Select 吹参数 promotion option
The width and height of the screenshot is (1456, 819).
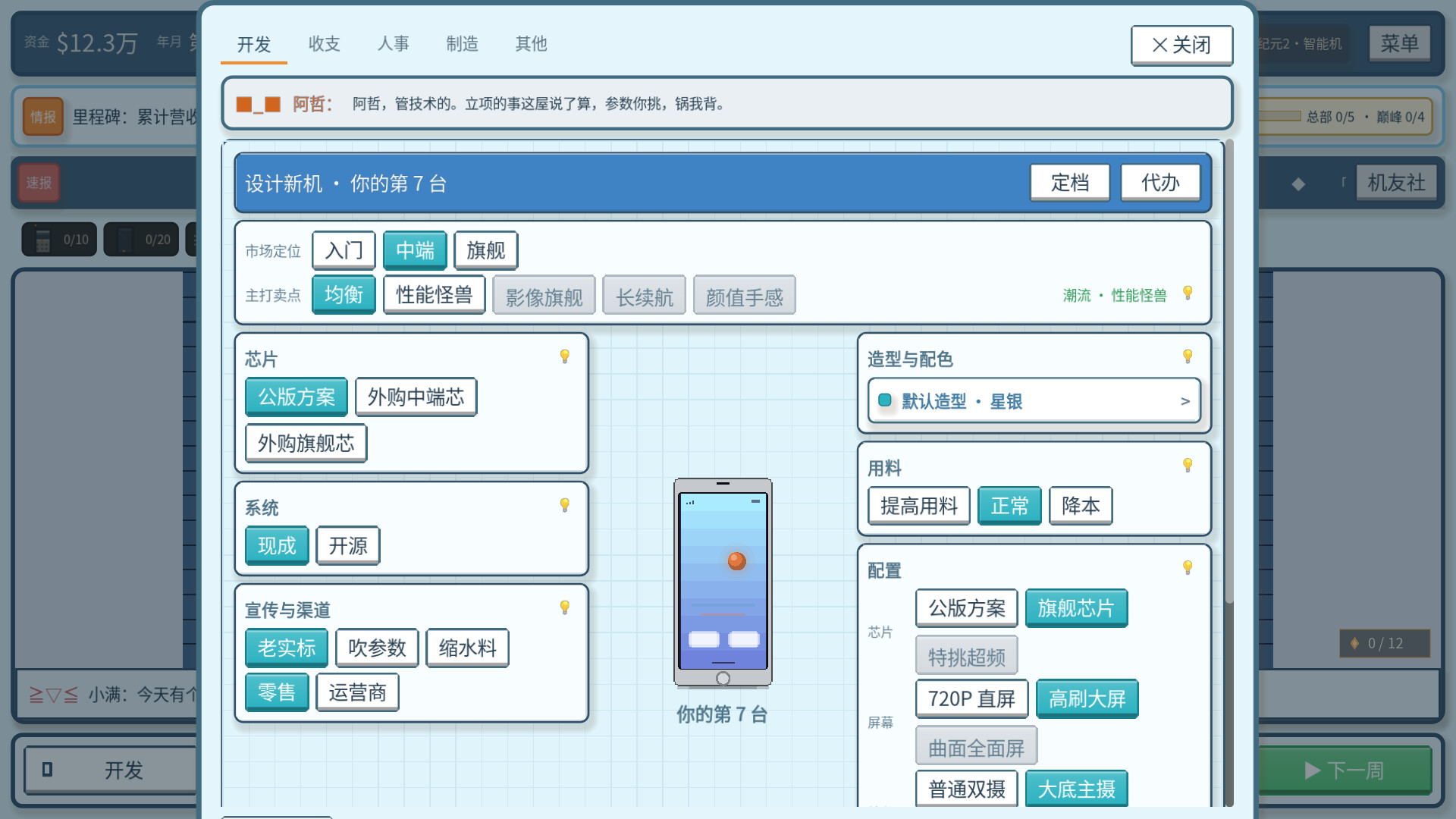(x=377, y=648)
